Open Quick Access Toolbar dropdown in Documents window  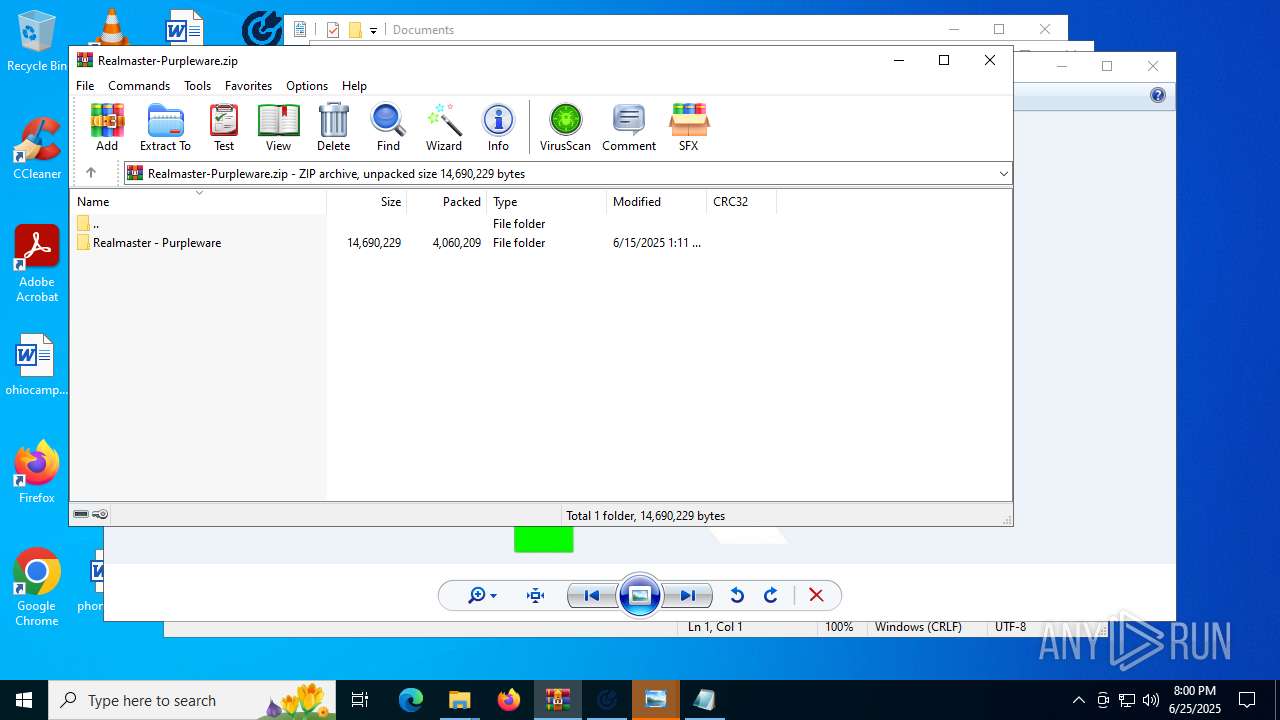(373, 30)
